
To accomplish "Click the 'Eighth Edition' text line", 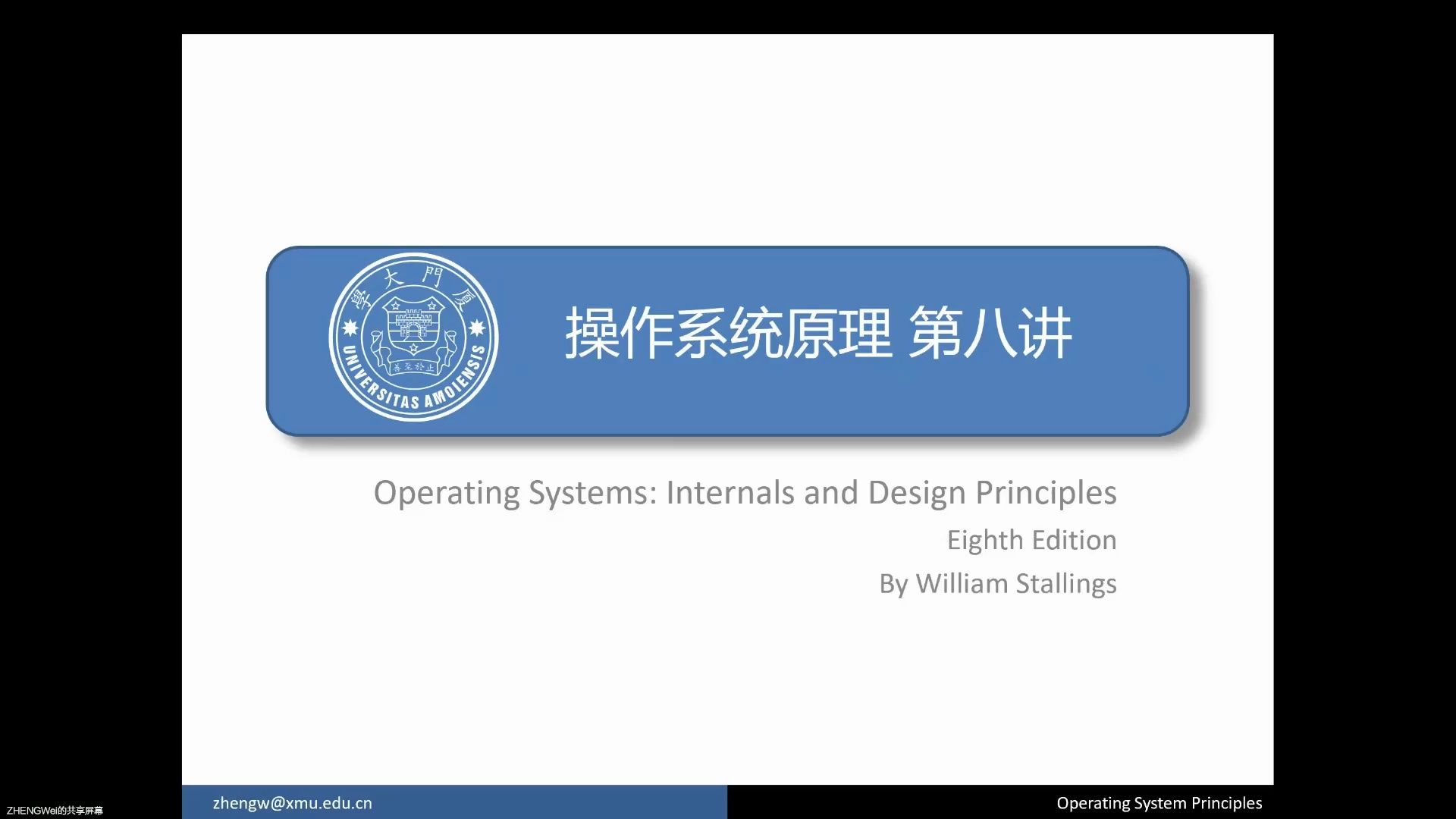I will 1031,540.
